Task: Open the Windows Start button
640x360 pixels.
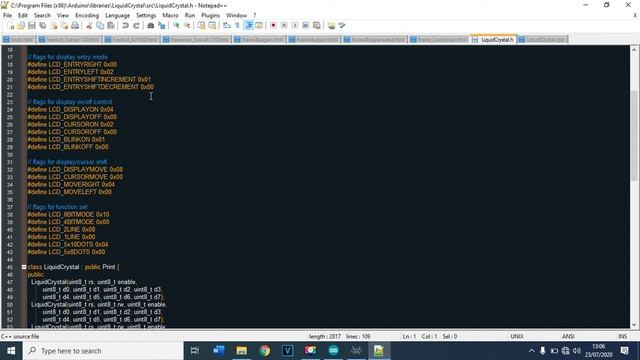Action: (11, 351)
